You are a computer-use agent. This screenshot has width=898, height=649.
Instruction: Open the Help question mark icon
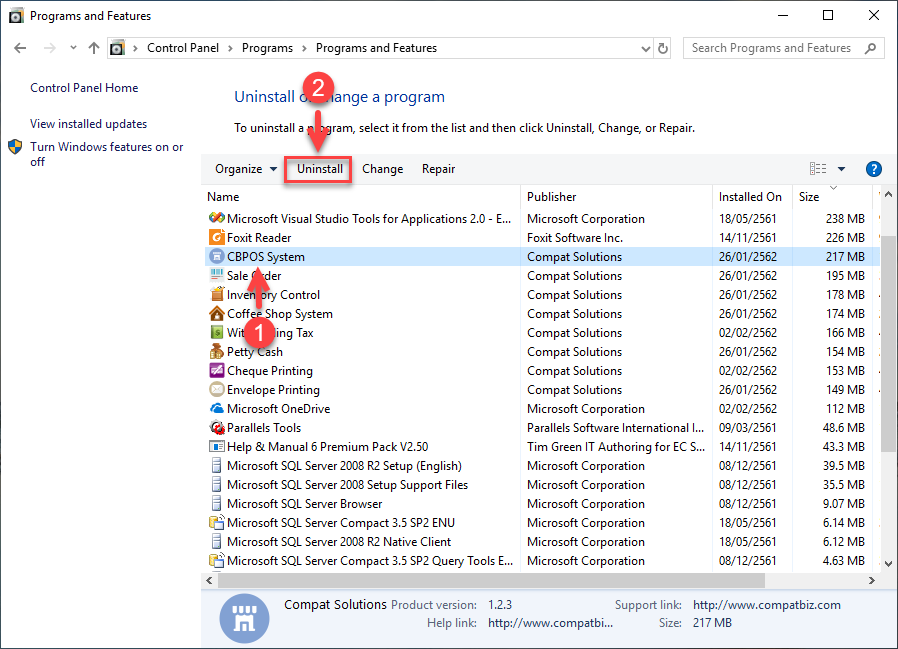pyautogui.click(x=873, y=169)
